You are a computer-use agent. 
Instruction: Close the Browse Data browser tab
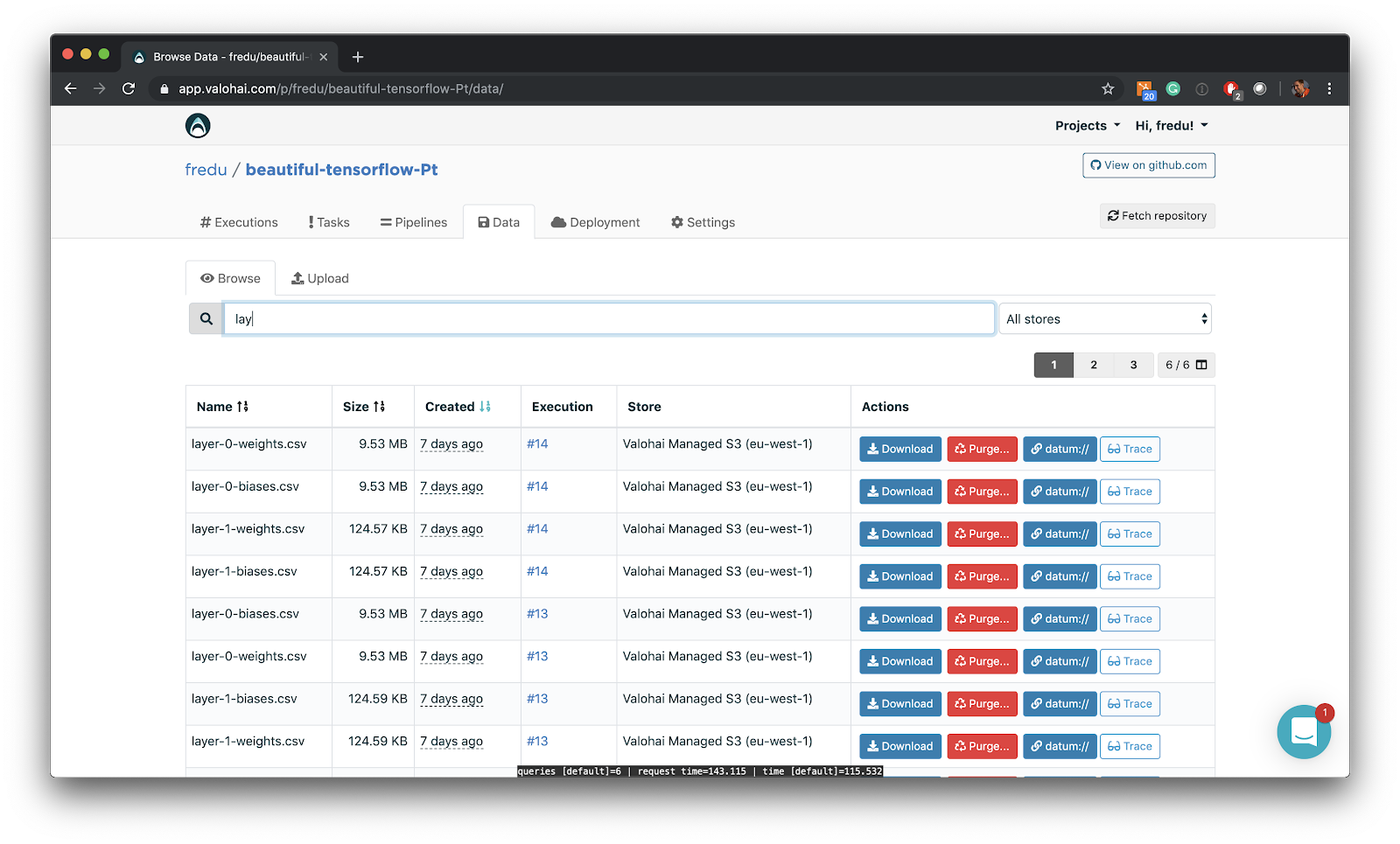tap(324, 57)
